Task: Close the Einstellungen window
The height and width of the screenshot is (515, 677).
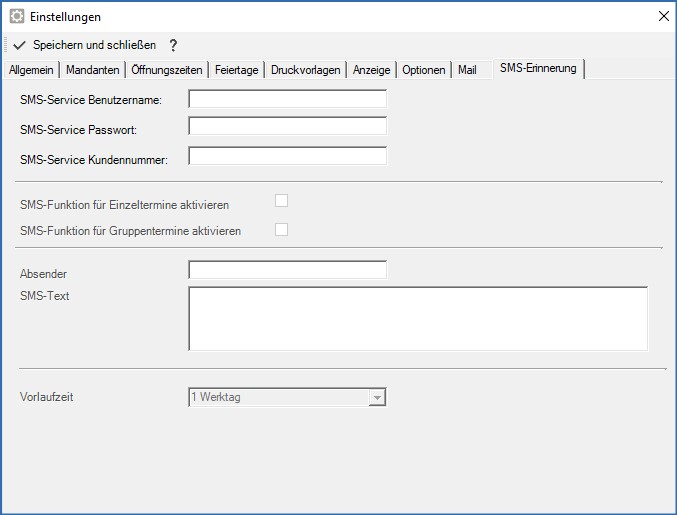Action: click(x=662, y=16)
